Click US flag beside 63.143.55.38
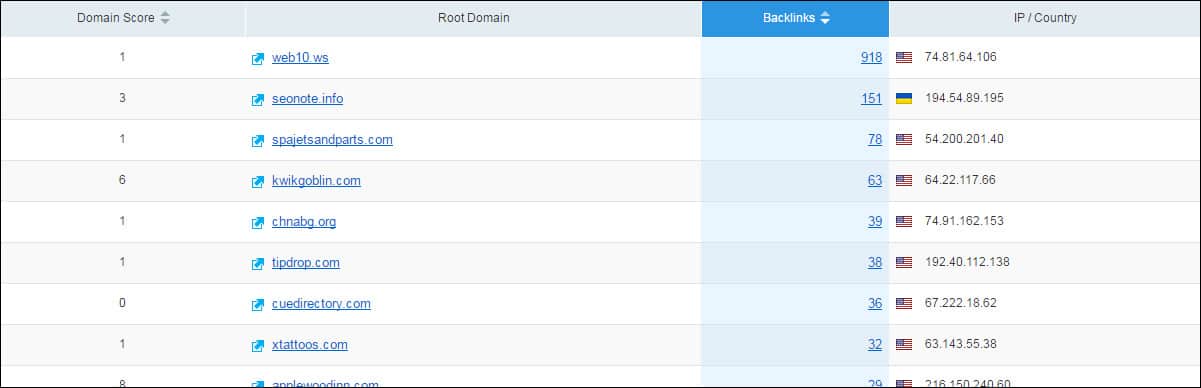The height and width of the screenshot is (388, 1201). [x=904, y=344]
